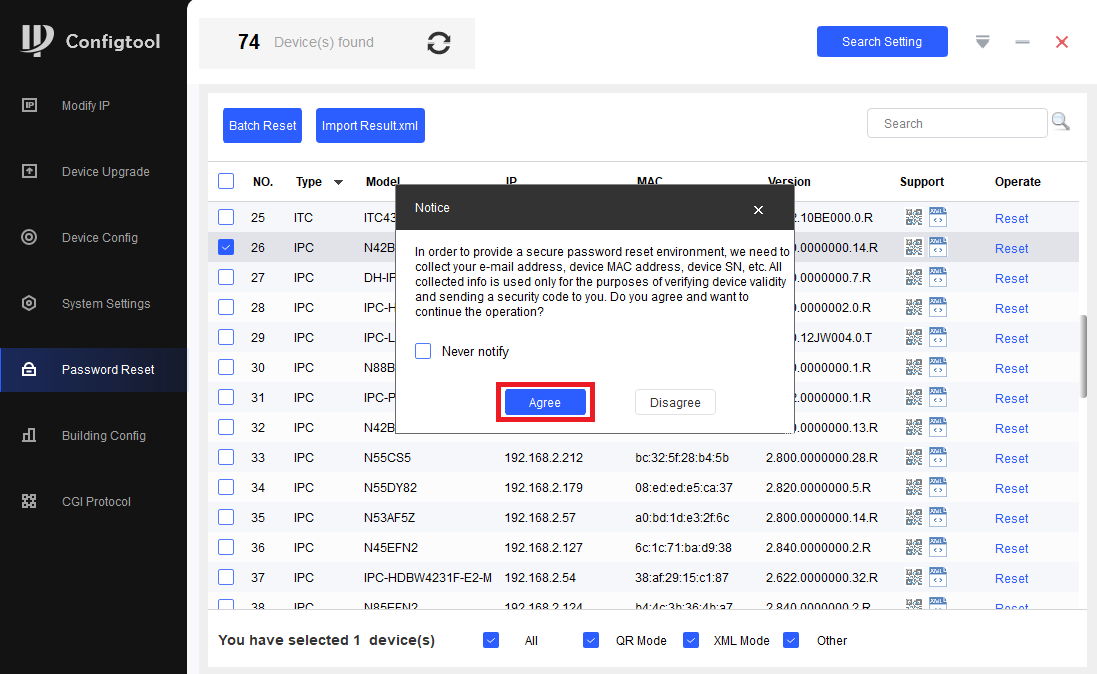This screenshot has width=1097, height=674.
Task: Click the device list vertical scrollbar
Action: 1084,356
